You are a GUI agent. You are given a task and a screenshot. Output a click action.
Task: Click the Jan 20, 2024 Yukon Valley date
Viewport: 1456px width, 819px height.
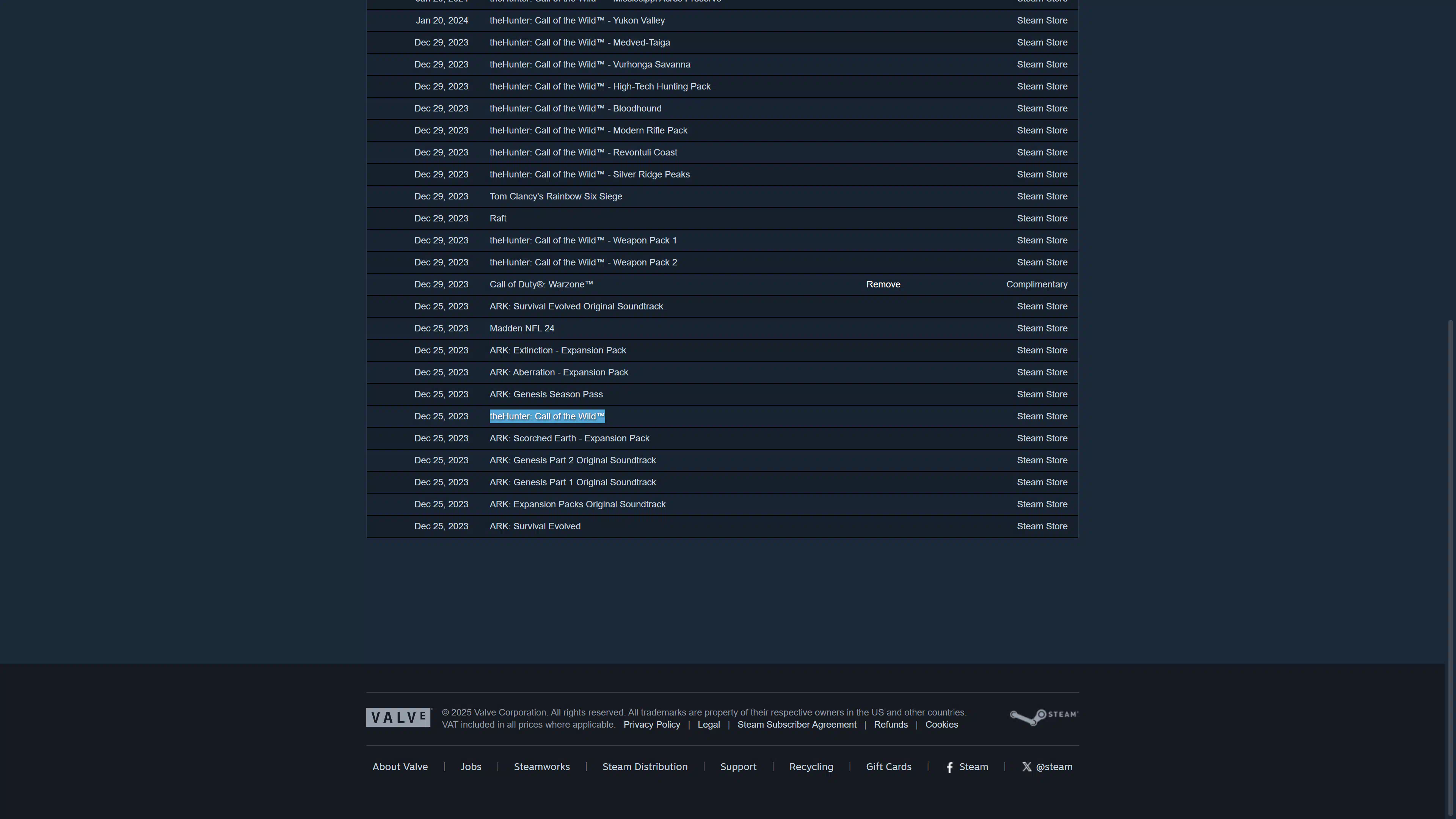point(442,20)
